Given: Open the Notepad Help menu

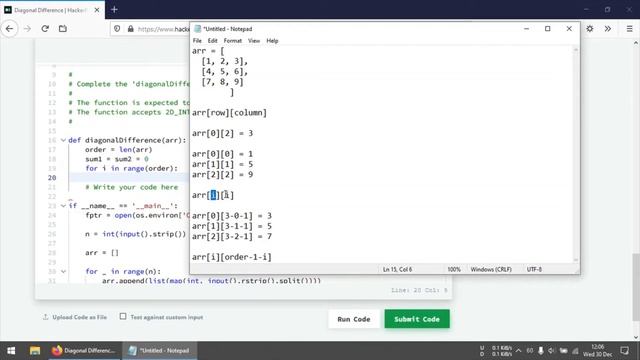Looking at the screenshot, I should tap(272, 41).
